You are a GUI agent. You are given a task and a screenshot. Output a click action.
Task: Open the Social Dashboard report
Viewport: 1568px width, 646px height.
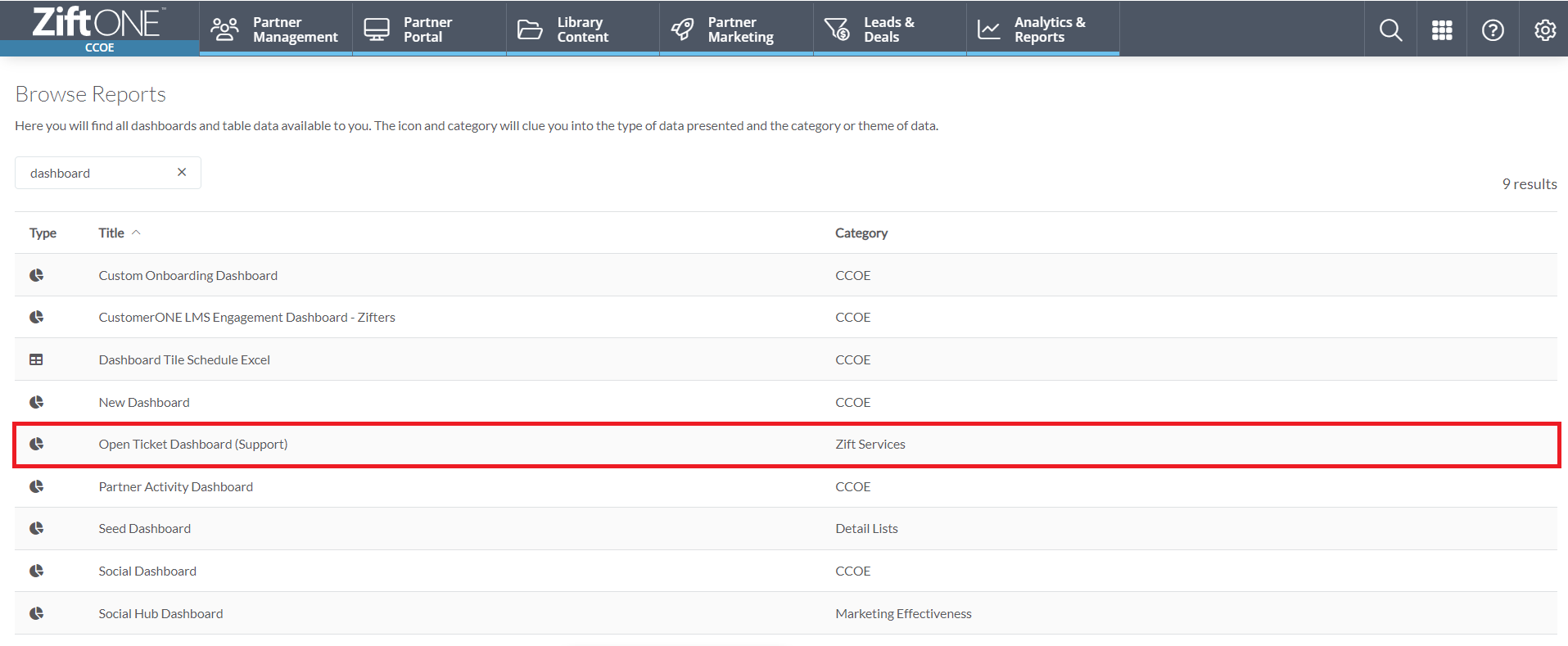coord(147,571)
